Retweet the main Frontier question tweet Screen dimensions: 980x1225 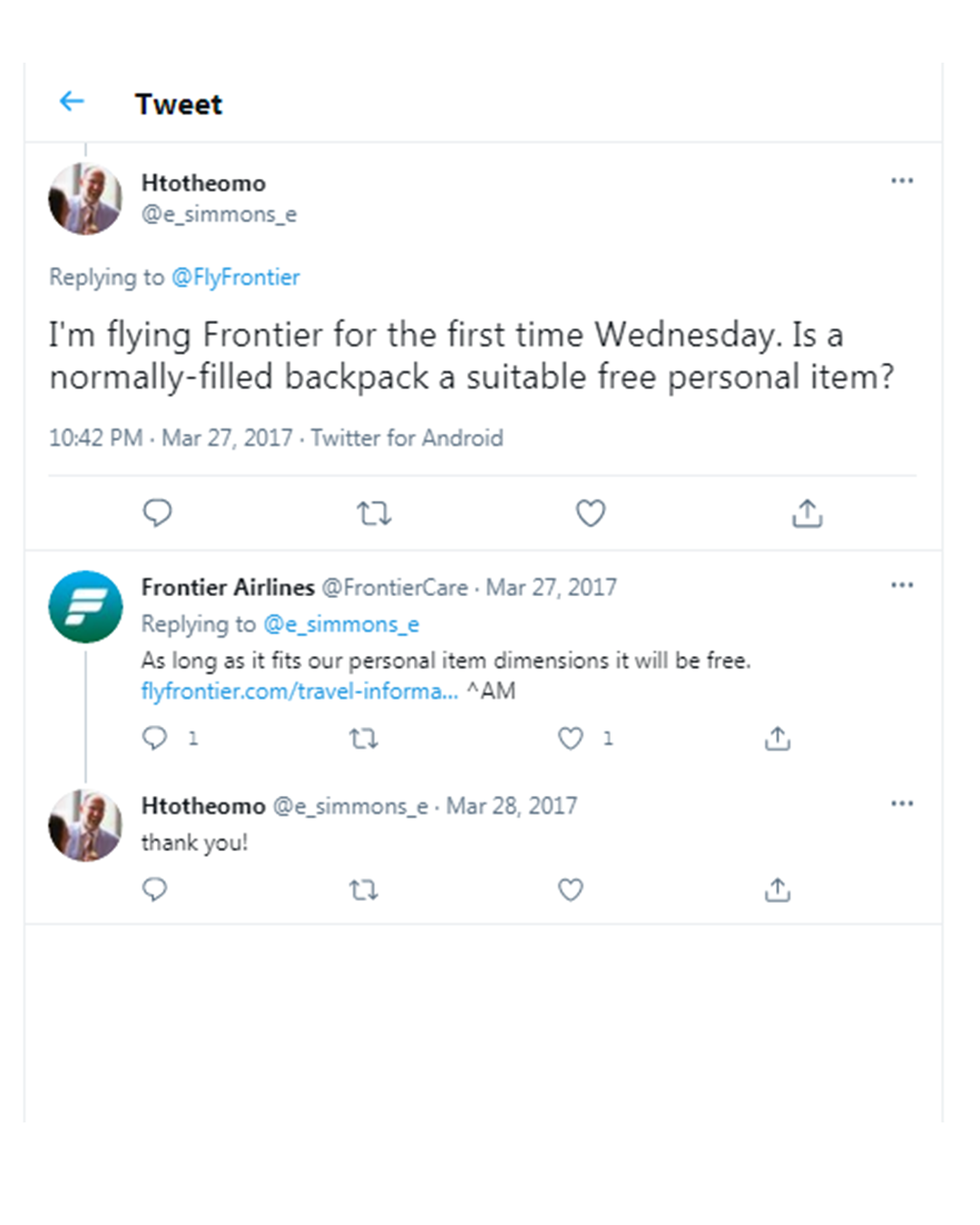(373, 514)
